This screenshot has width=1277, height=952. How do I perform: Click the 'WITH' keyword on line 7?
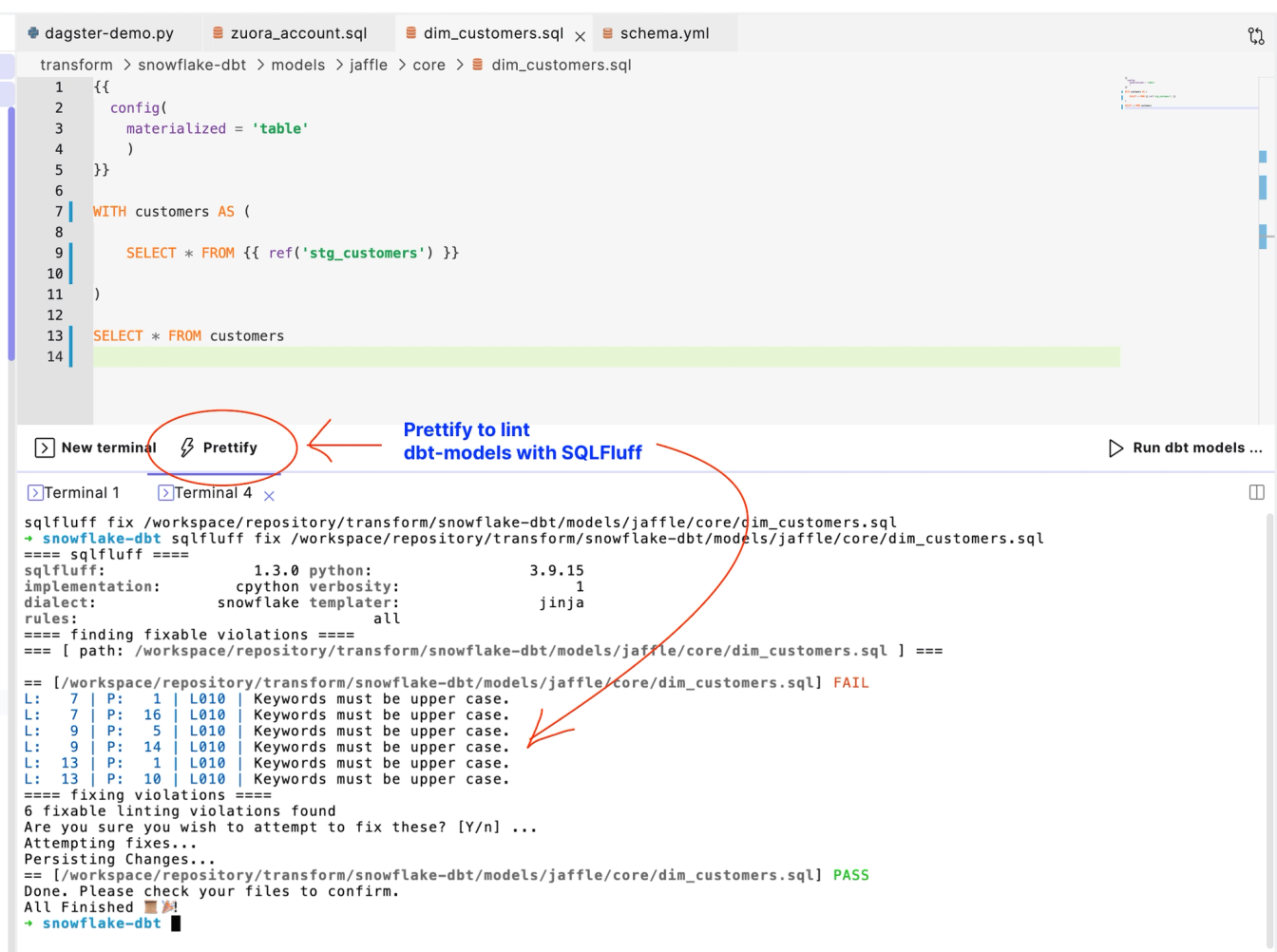coord(109,211)
